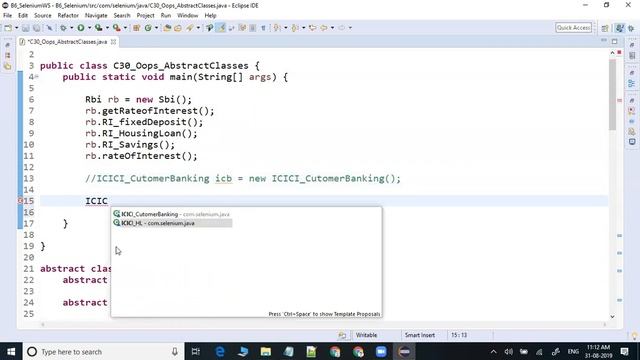Screen dimensions: 640x360
Task: Open Package Explorer from left trim bar
Action: pyautogui.click(x=7, y=55)
